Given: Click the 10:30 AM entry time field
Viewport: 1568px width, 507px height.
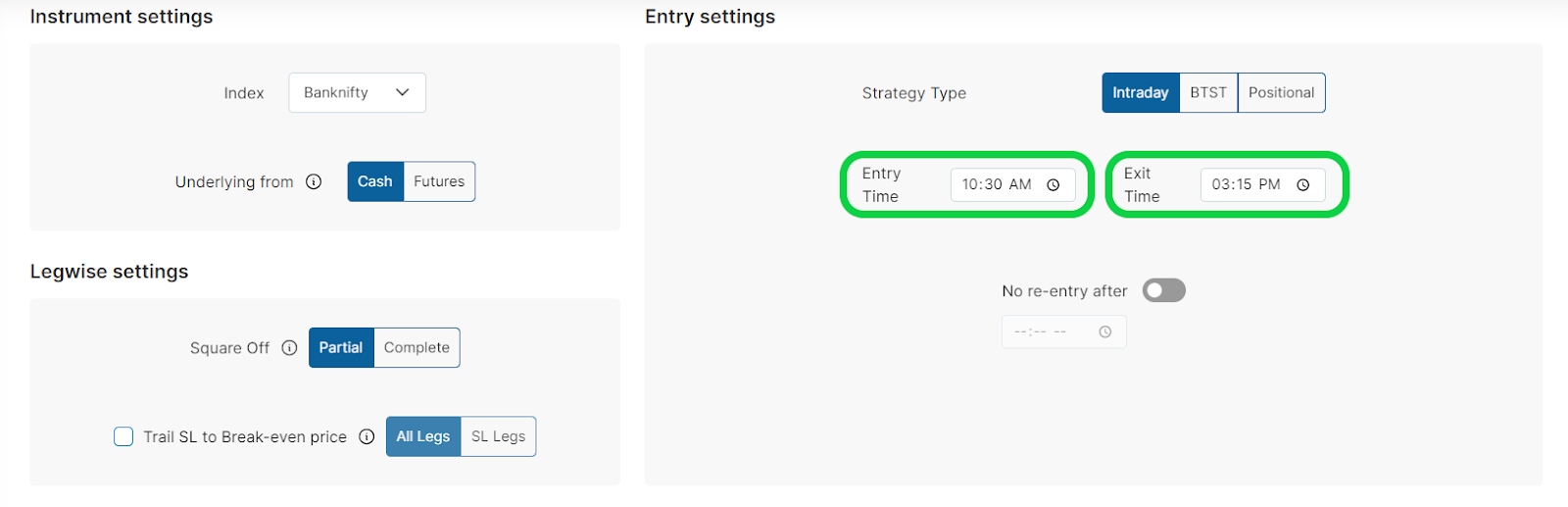Looking at the screenshot, I should coord(1012,184).
